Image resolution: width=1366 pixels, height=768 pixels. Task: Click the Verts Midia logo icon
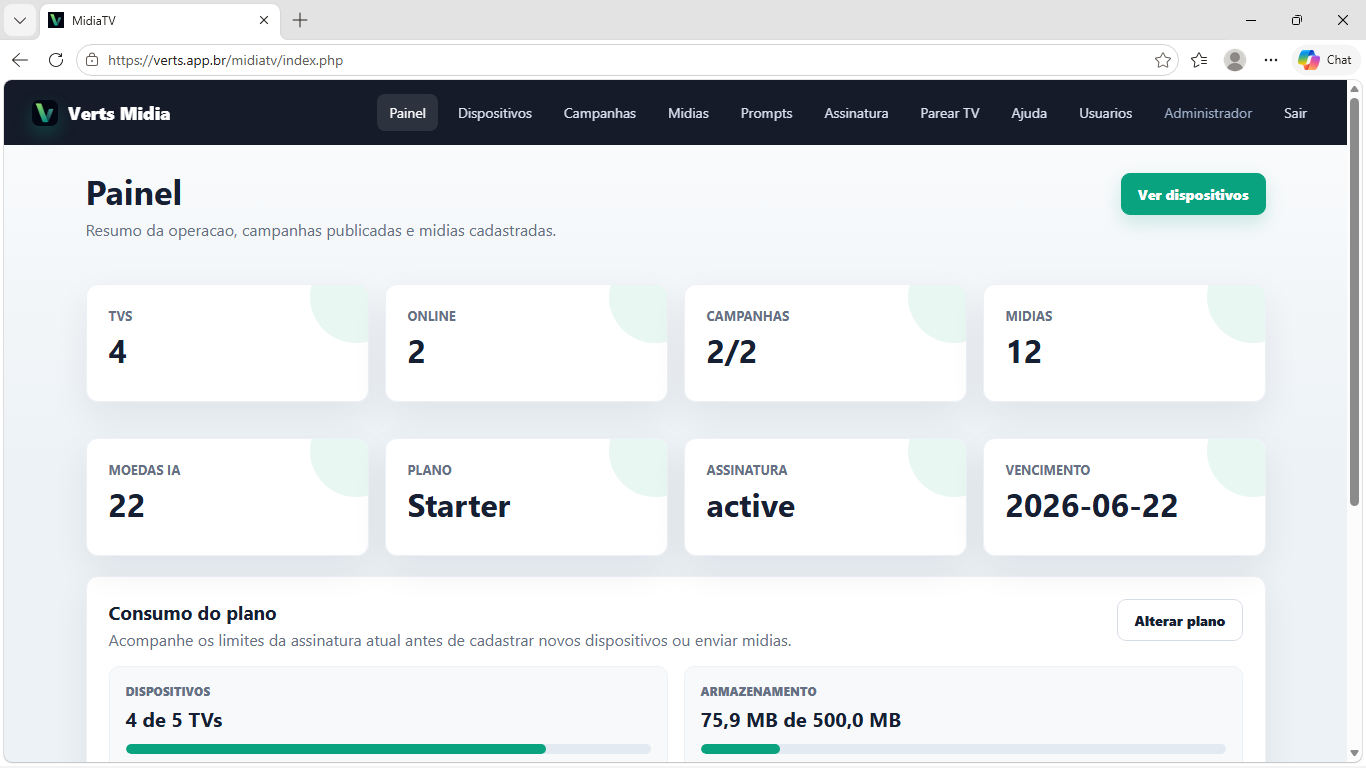44,113
